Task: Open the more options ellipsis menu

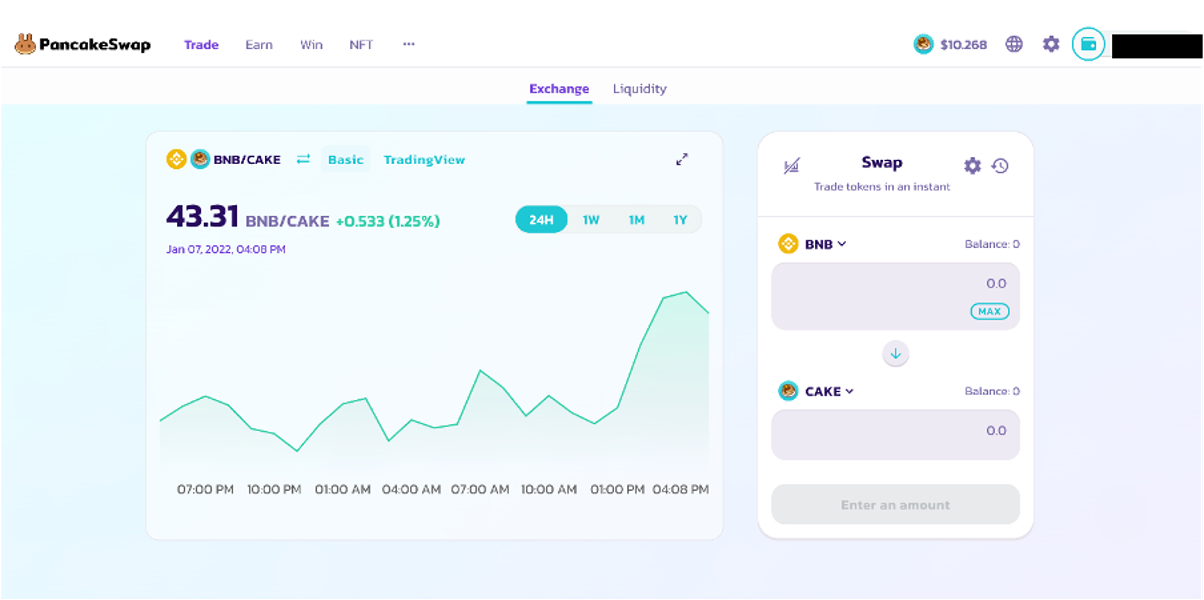Action: click(x=408, y=44)
